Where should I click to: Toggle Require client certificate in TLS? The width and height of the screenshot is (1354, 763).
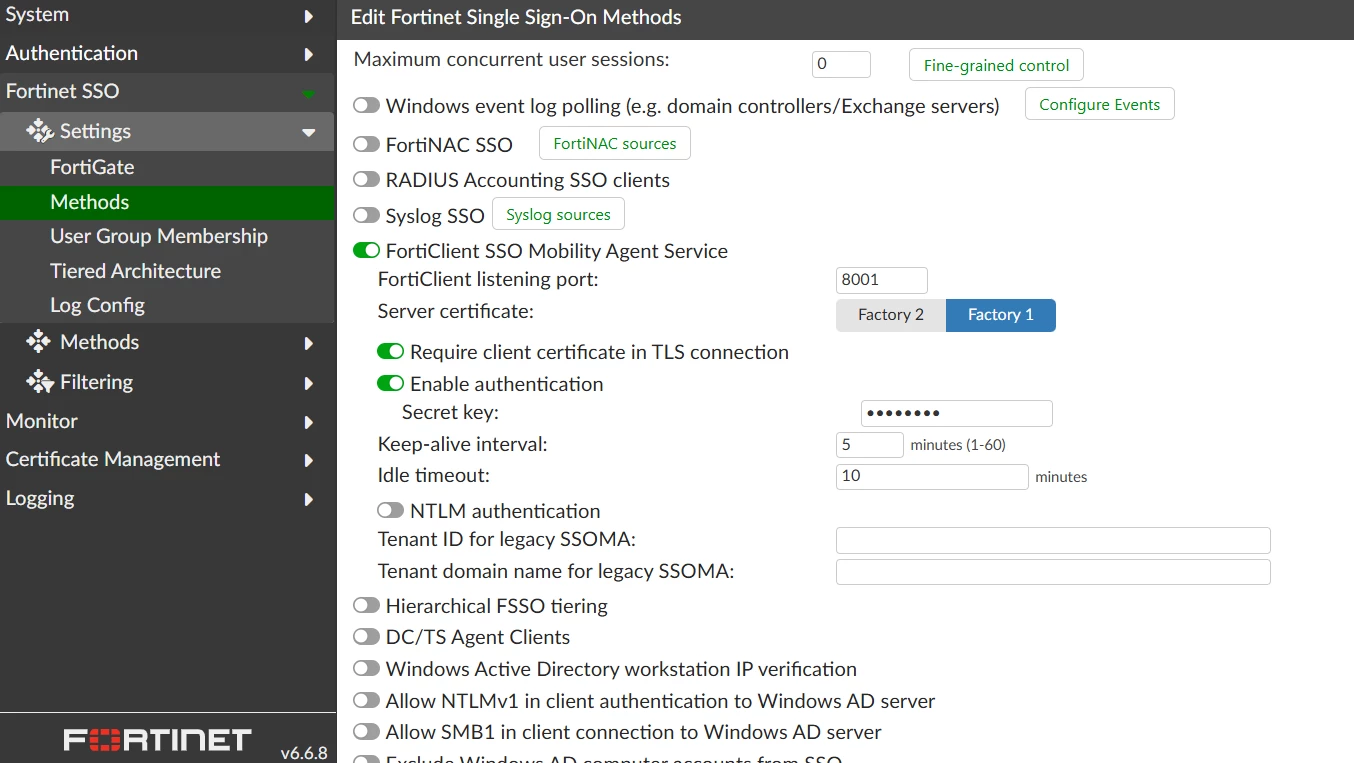(x=390, y=352)
